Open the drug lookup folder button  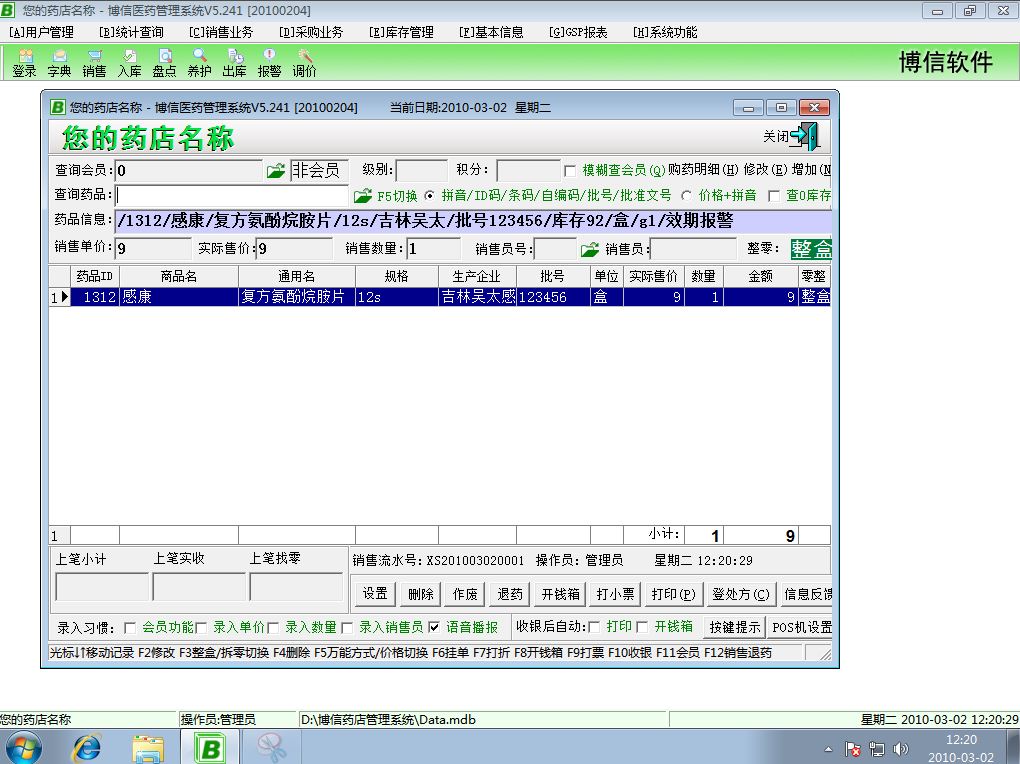[x=363, y=196]
